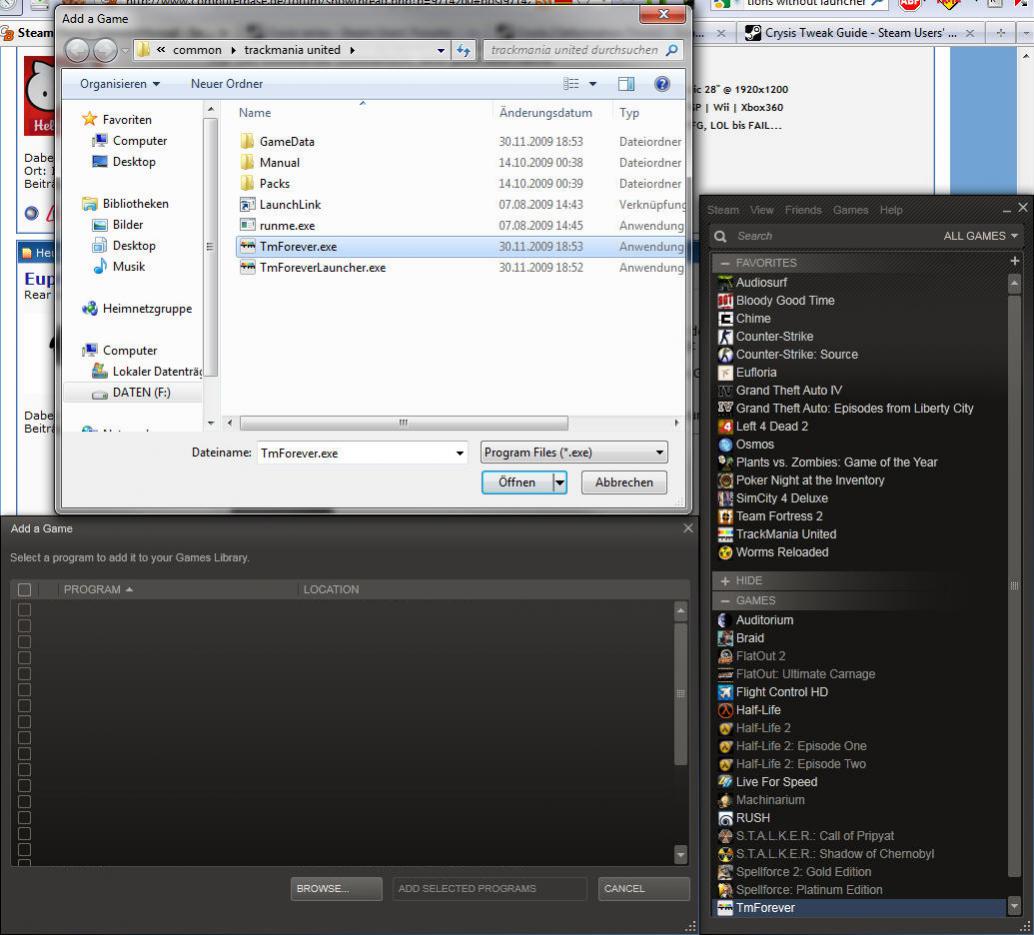Screen dimensions: 1034x935
Task: Open the Games menu in the Steam window
Action: coord(850,210)
